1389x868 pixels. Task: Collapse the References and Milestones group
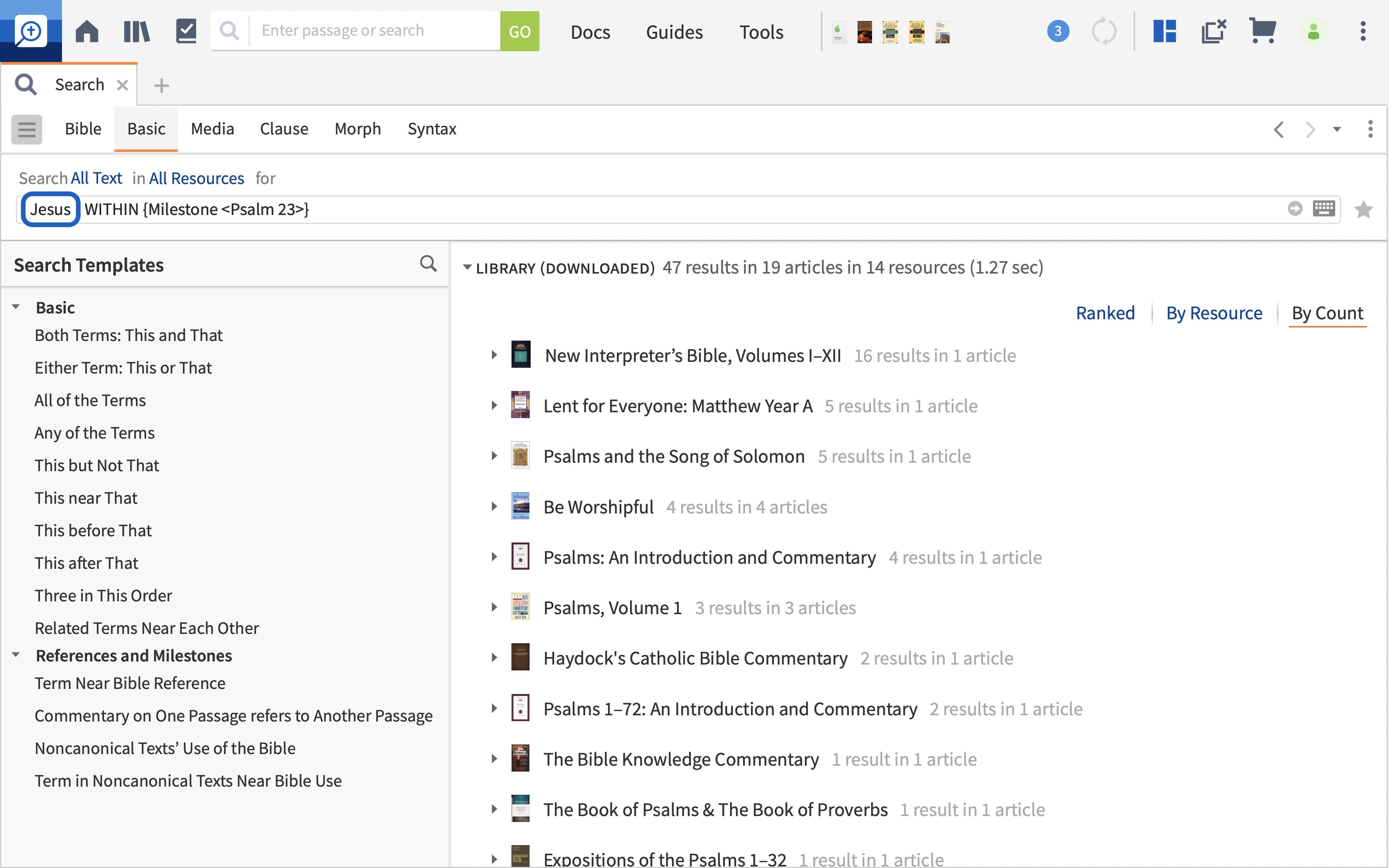16,655
